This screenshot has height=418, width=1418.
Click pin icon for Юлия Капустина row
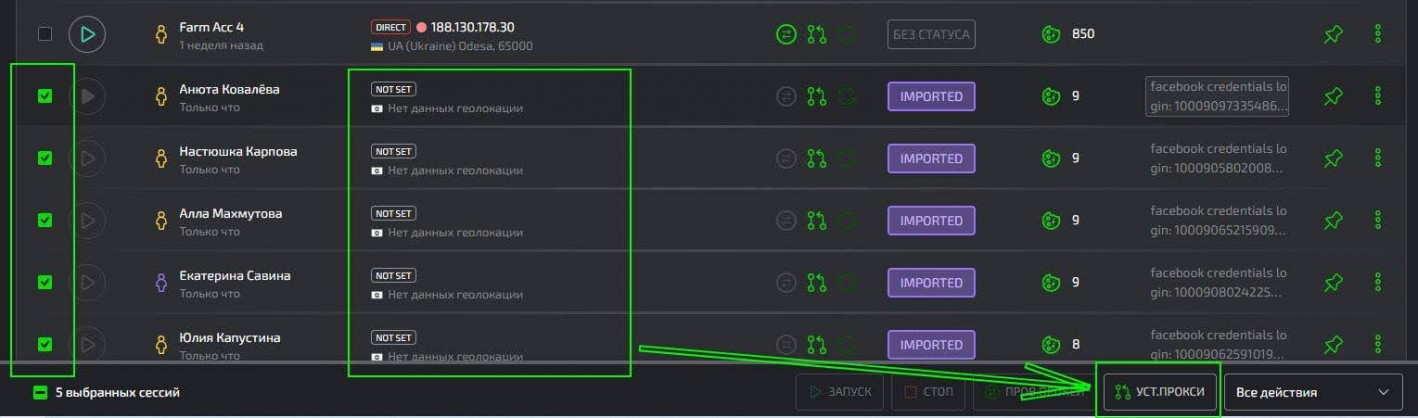(1332, 345)
